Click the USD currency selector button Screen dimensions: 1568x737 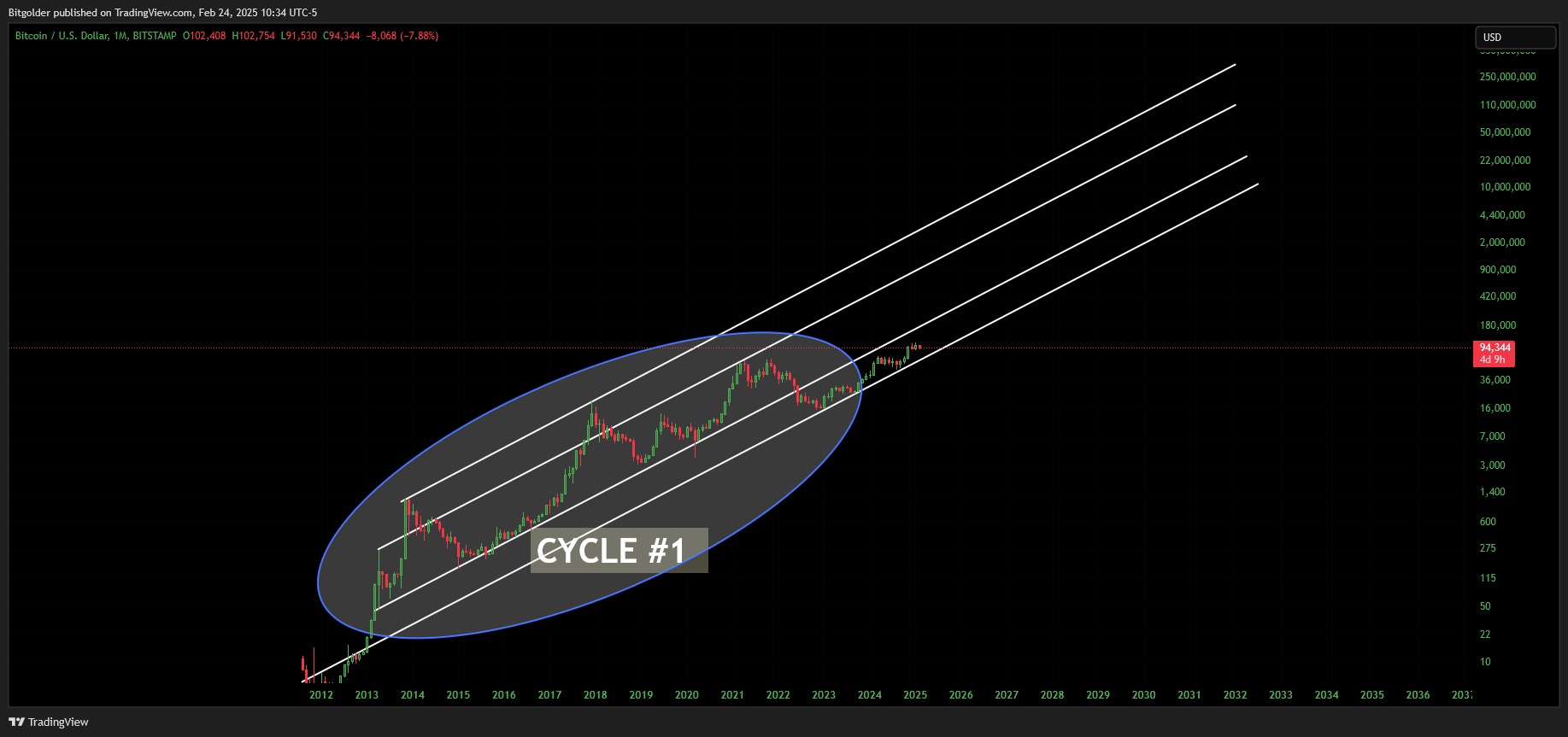pos(1515,38)
